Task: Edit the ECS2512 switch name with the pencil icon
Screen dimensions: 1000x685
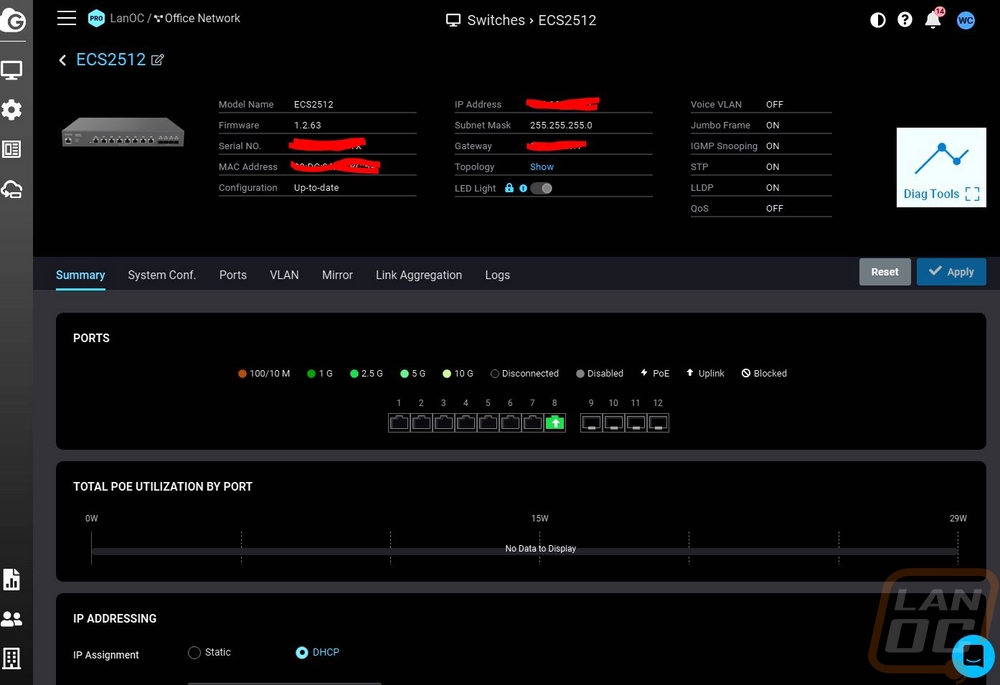Action: click(158, 60)
